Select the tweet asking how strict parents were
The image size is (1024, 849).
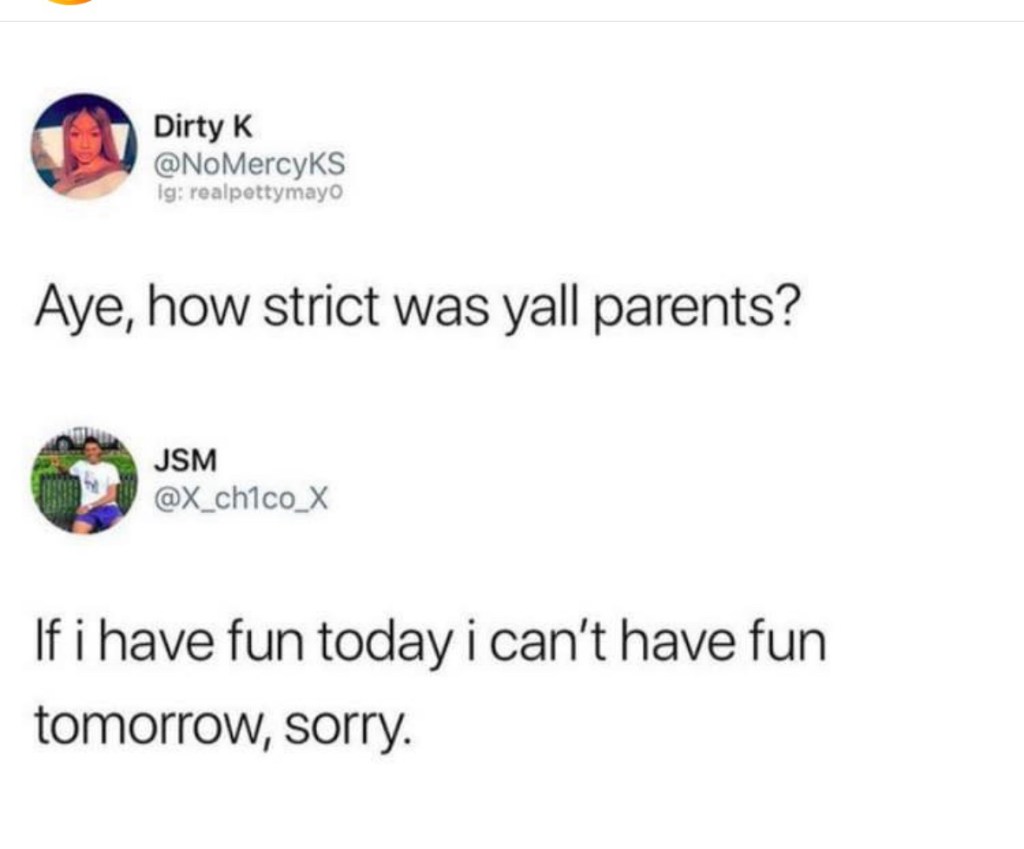click(417, 308)
